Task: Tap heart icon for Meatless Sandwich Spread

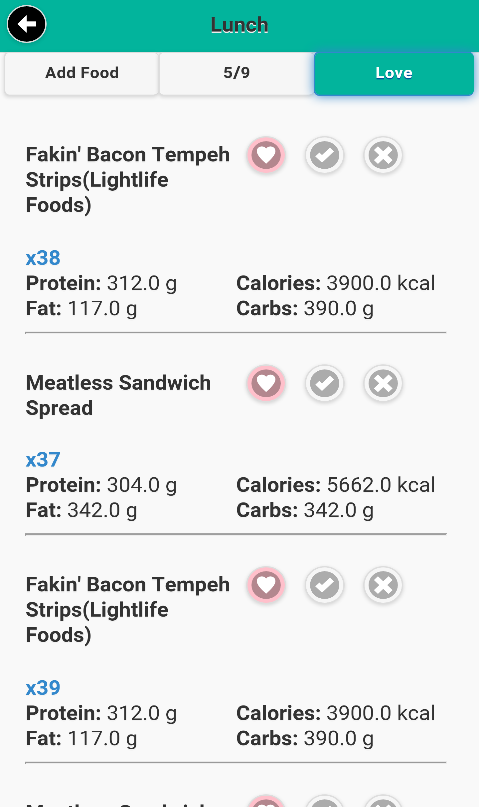Action: 266,383
